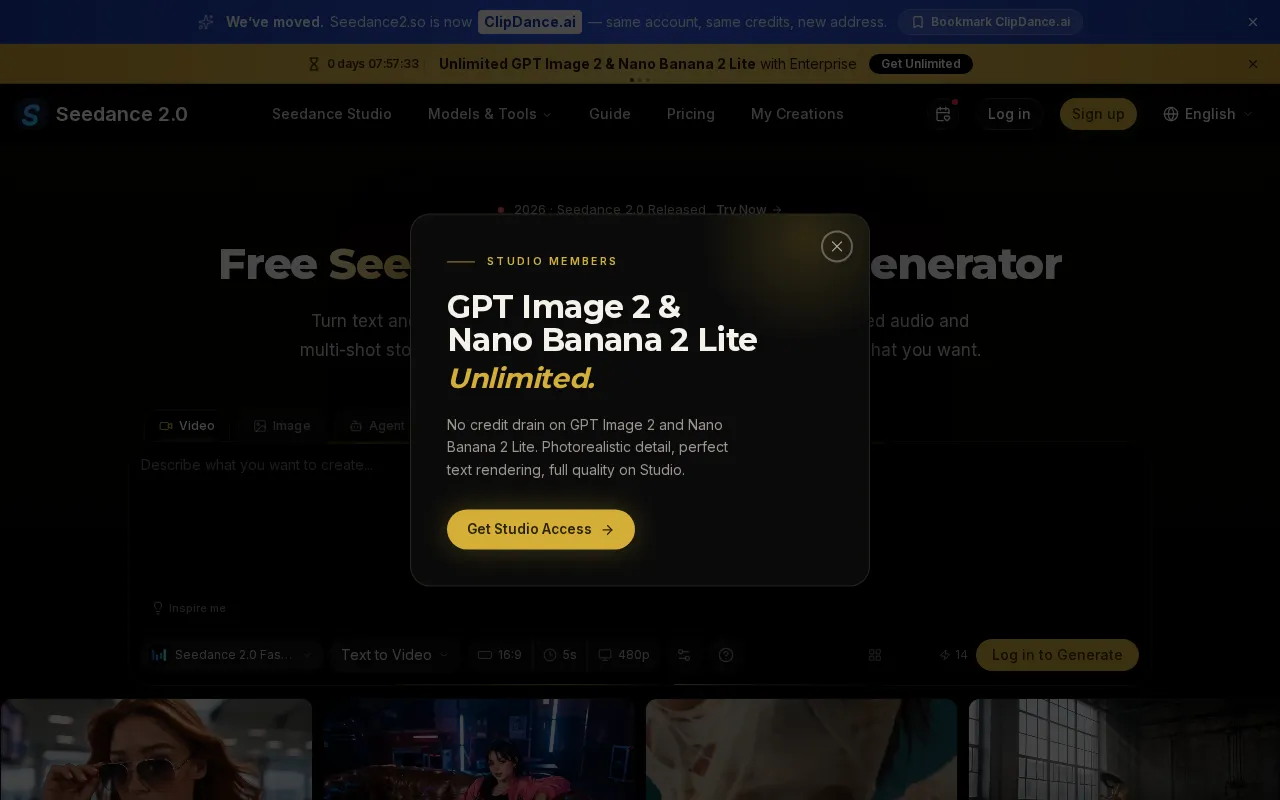
Task: Change the 5s duration setting
Action: point(560,655)
